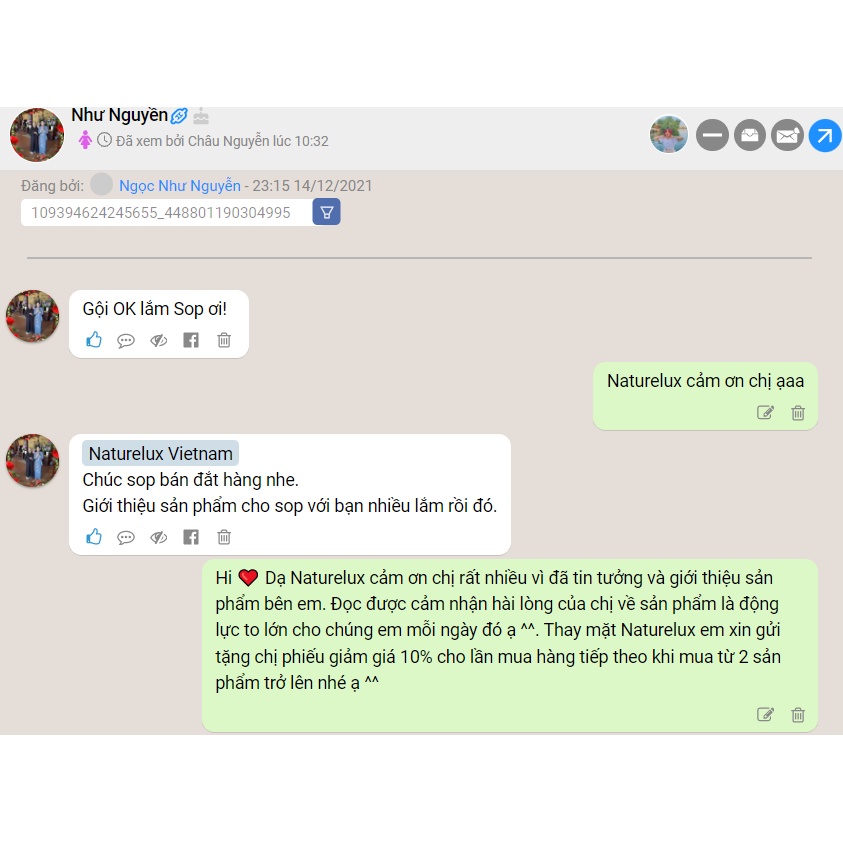
Task: Open the 'Chúc sop bán' comment on Facebook
Action: (191, 537)
